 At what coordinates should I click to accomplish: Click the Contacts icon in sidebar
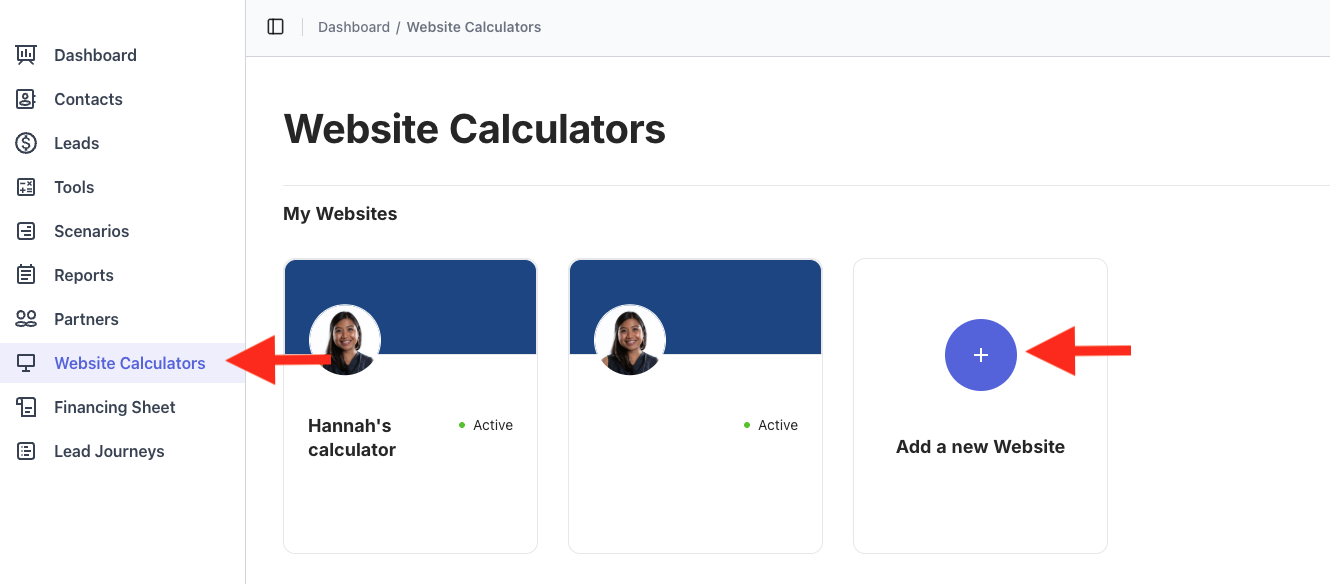(26, 99)
